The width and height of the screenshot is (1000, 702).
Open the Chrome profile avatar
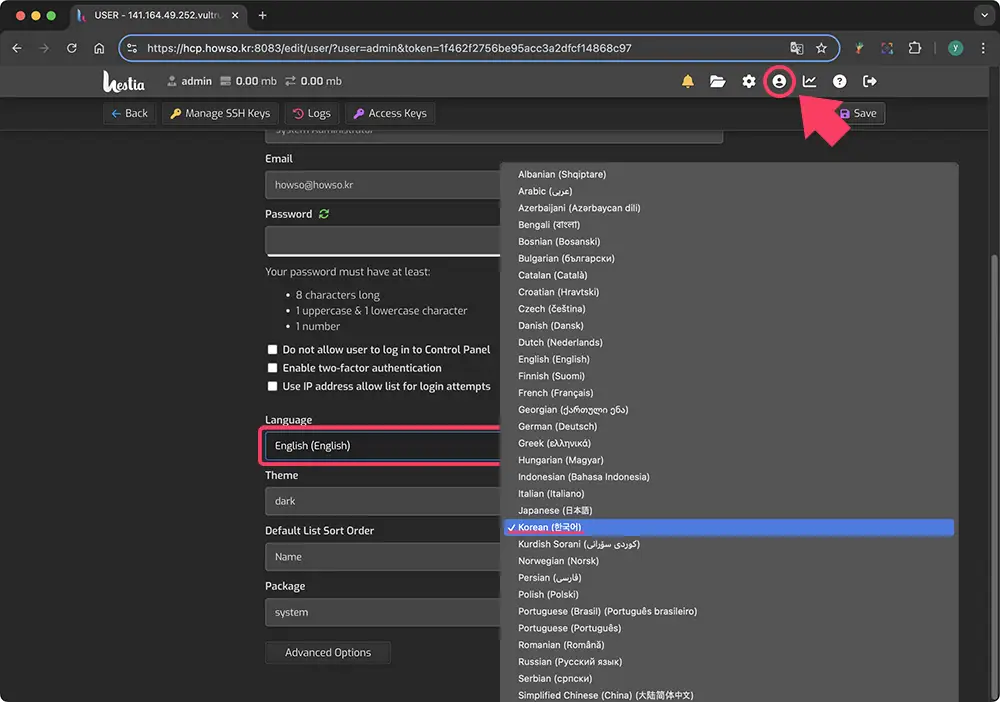point(955,48)
